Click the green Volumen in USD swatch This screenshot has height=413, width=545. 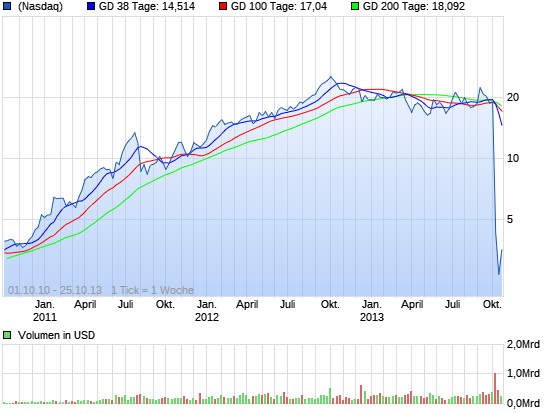click(x=7, y=335)
